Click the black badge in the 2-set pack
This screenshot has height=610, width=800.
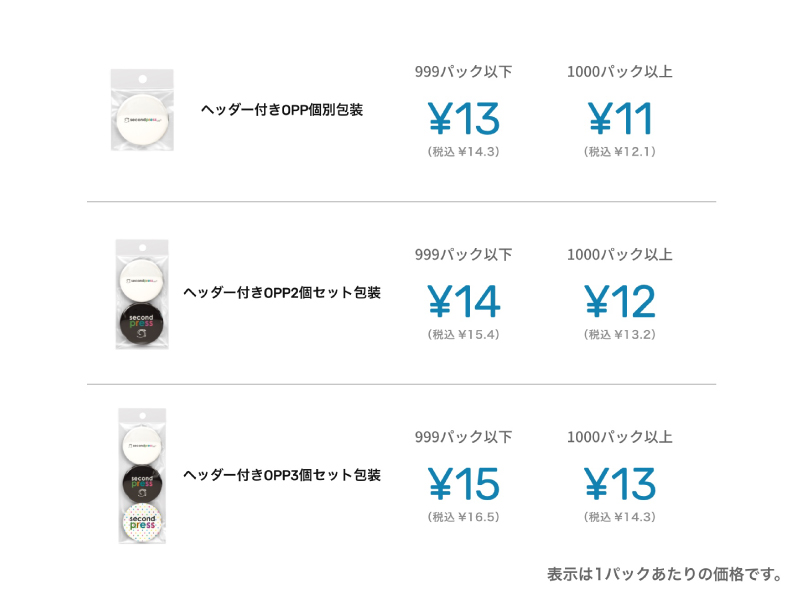click(x=142, y=323)
